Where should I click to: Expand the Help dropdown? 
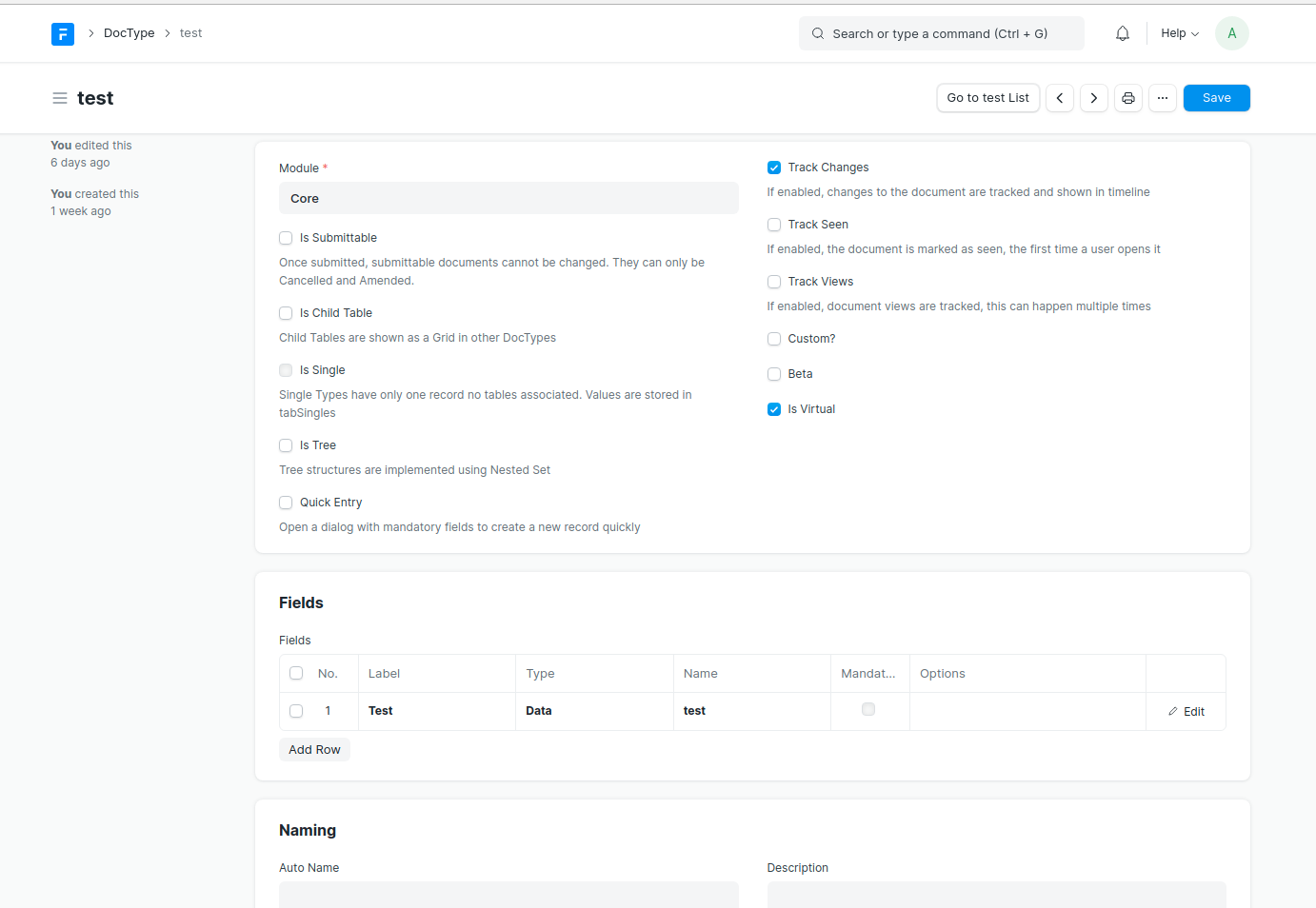[1179, 33]
